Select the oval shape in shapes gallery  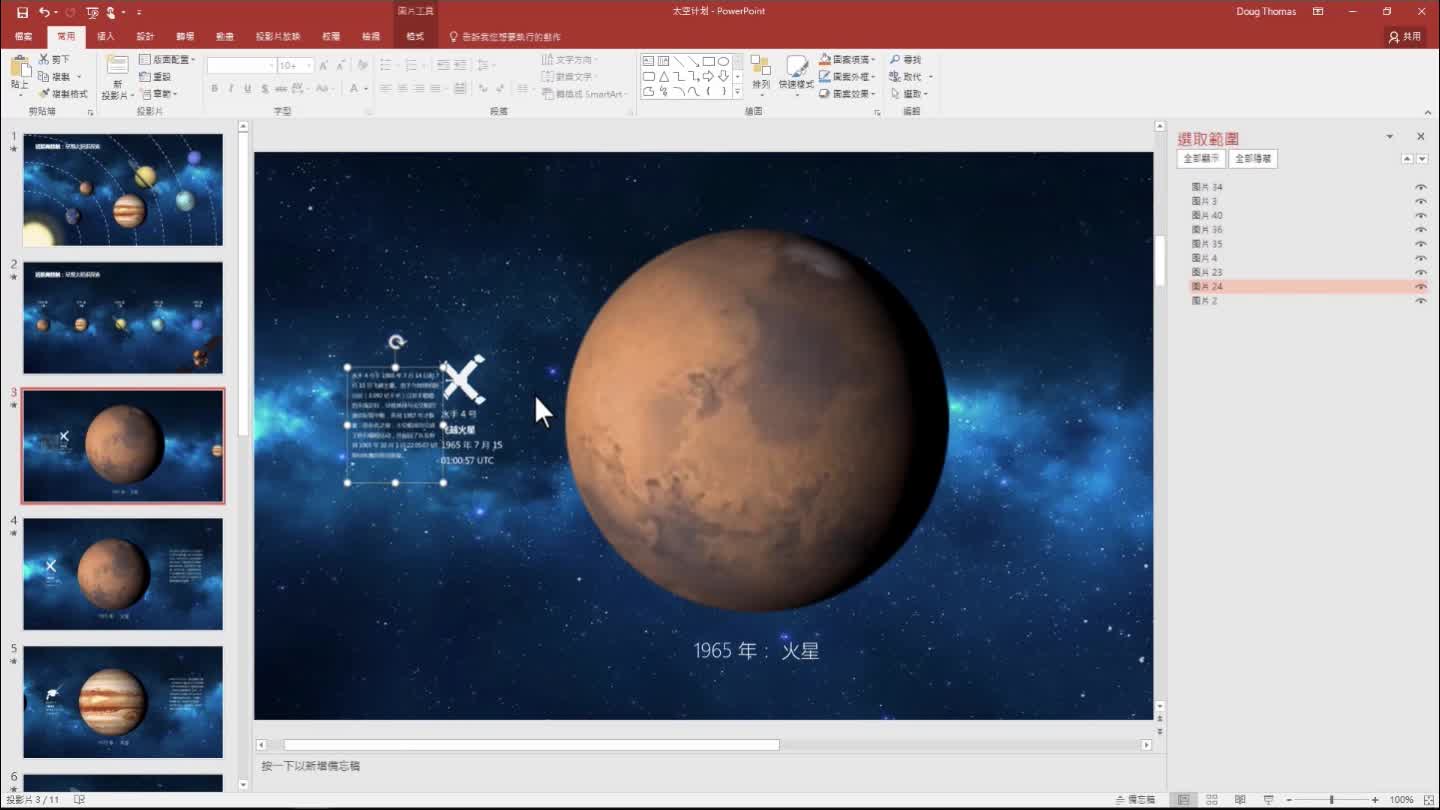723,61
